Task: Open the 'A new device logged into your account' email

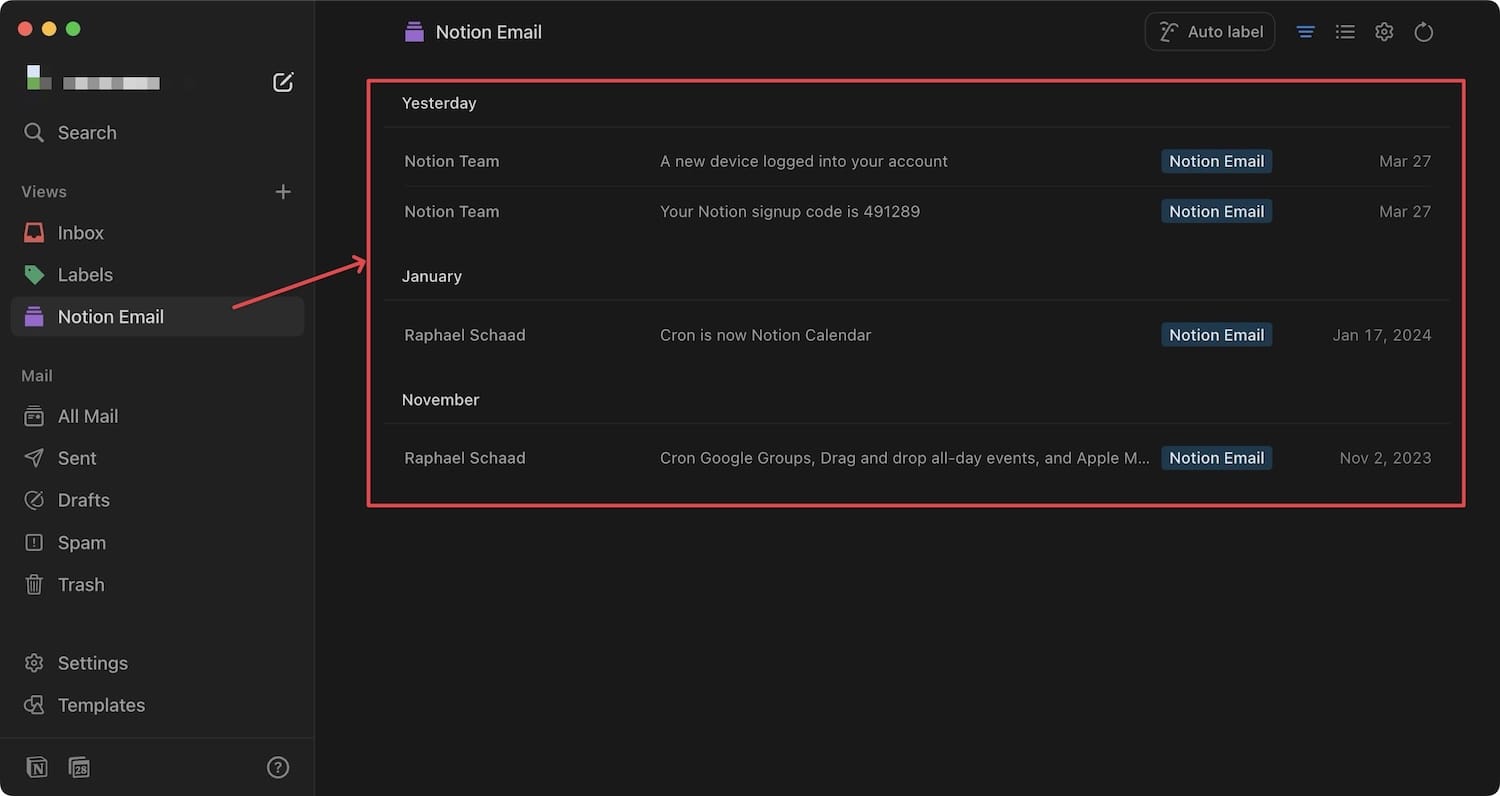Action: (x=804, y=161)
